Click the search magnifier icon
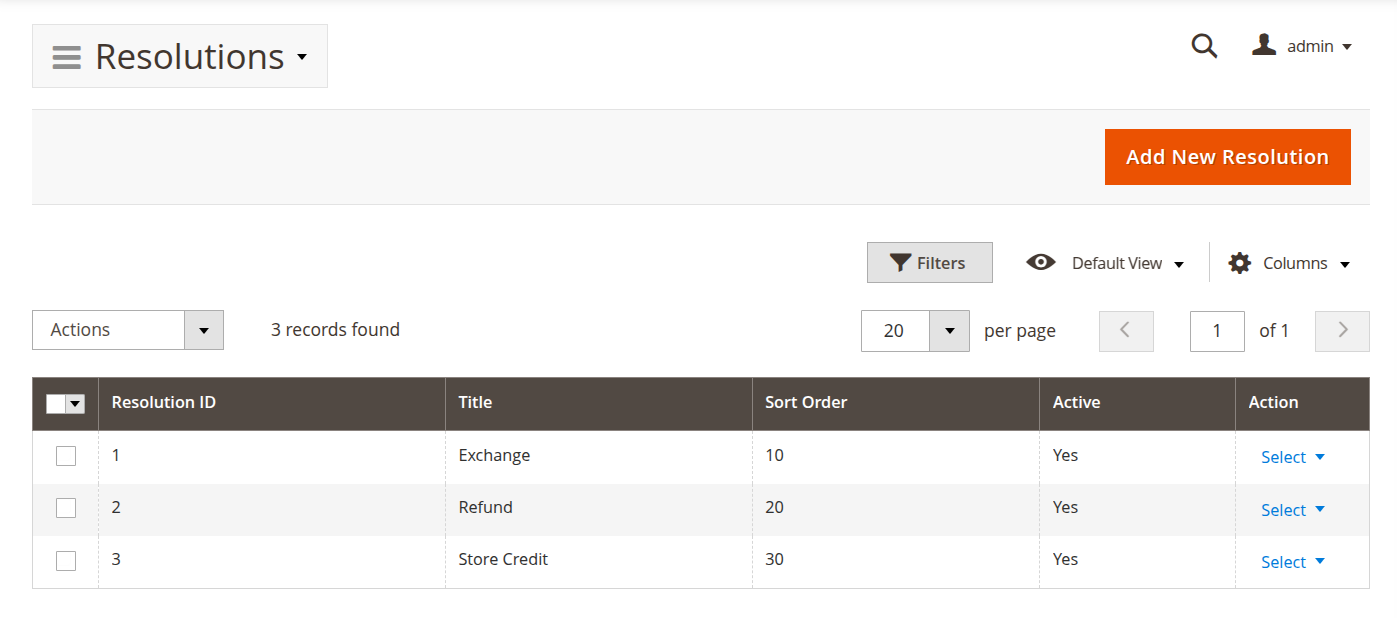This screenshot has width=1397, height=618. click(x=1204, y=46)
